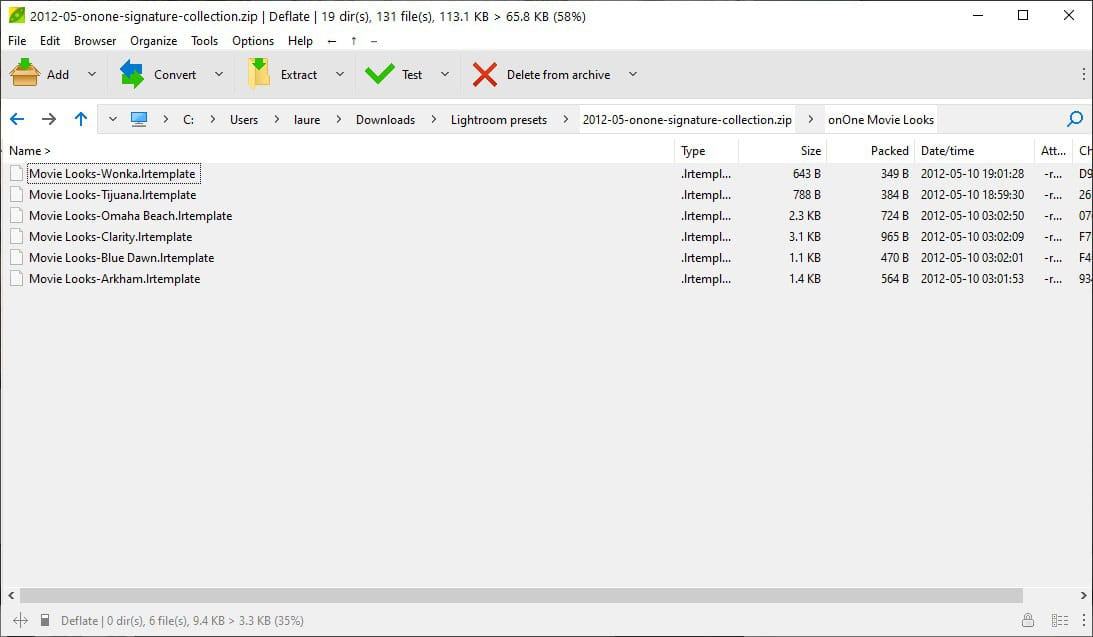Image resolution: width=1093 pixels, height=637 pixels.
Task: Open the Organize menu
Action: (x=153, y=41)
